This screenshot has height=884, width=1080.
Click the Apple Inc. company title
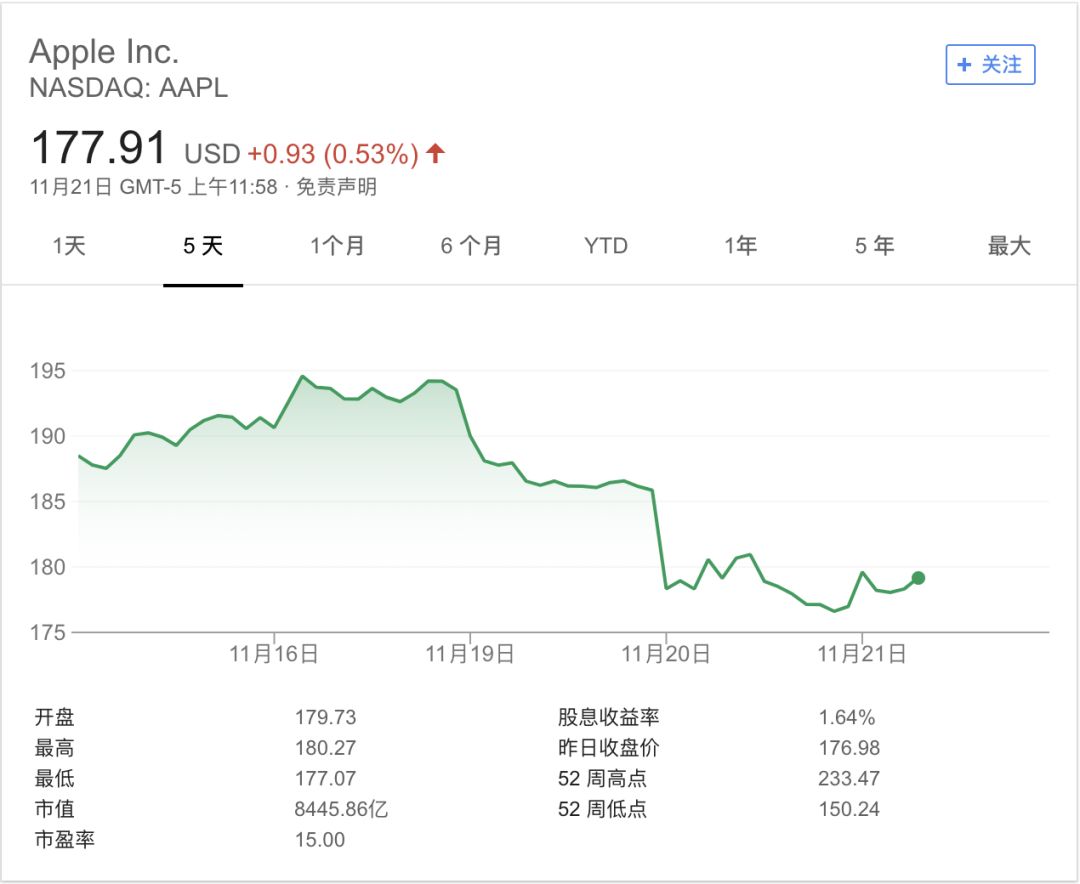104,51
